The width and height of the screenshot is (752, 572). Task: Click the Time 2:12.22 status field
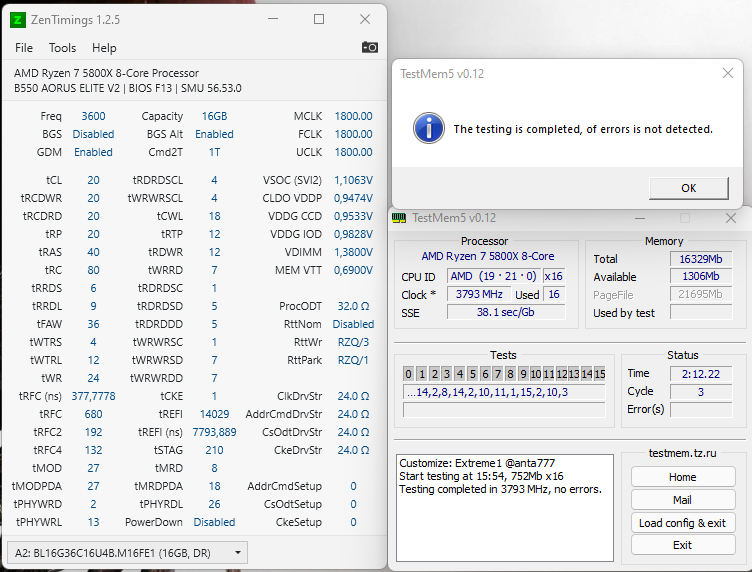click(x=701, y=374)
